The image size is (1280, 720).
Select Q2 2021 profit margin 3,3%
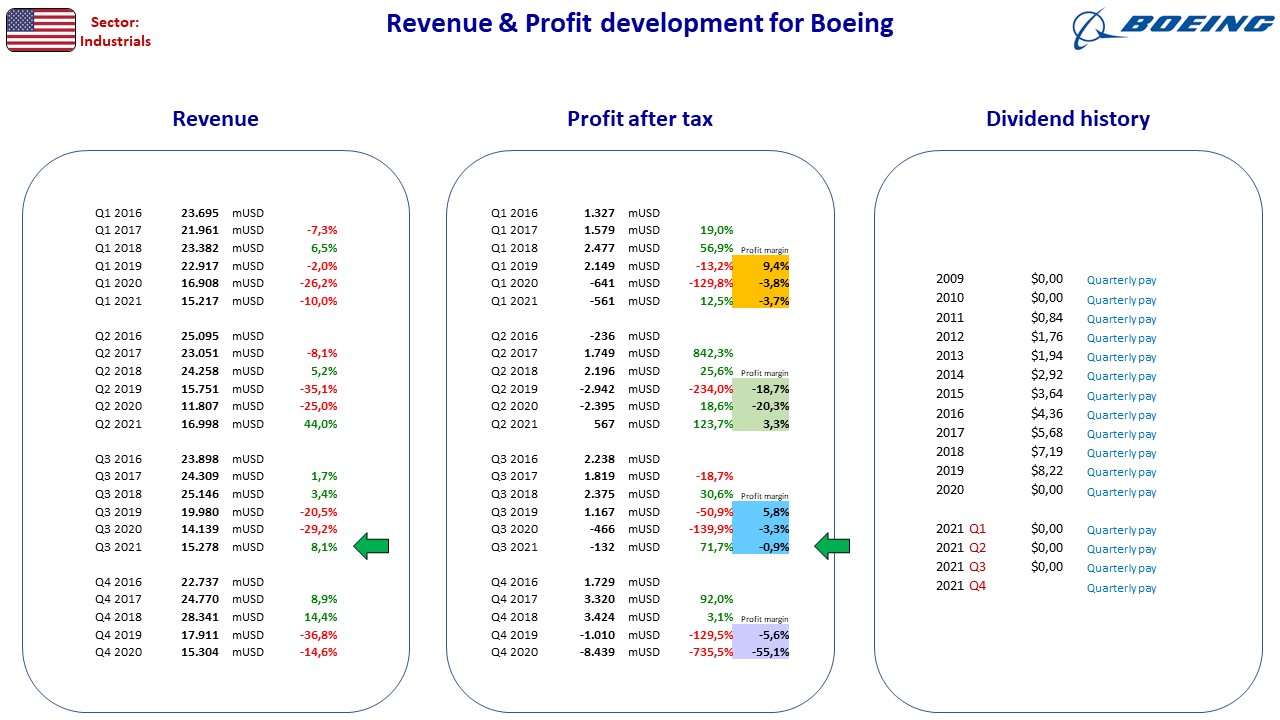[761, 424]
